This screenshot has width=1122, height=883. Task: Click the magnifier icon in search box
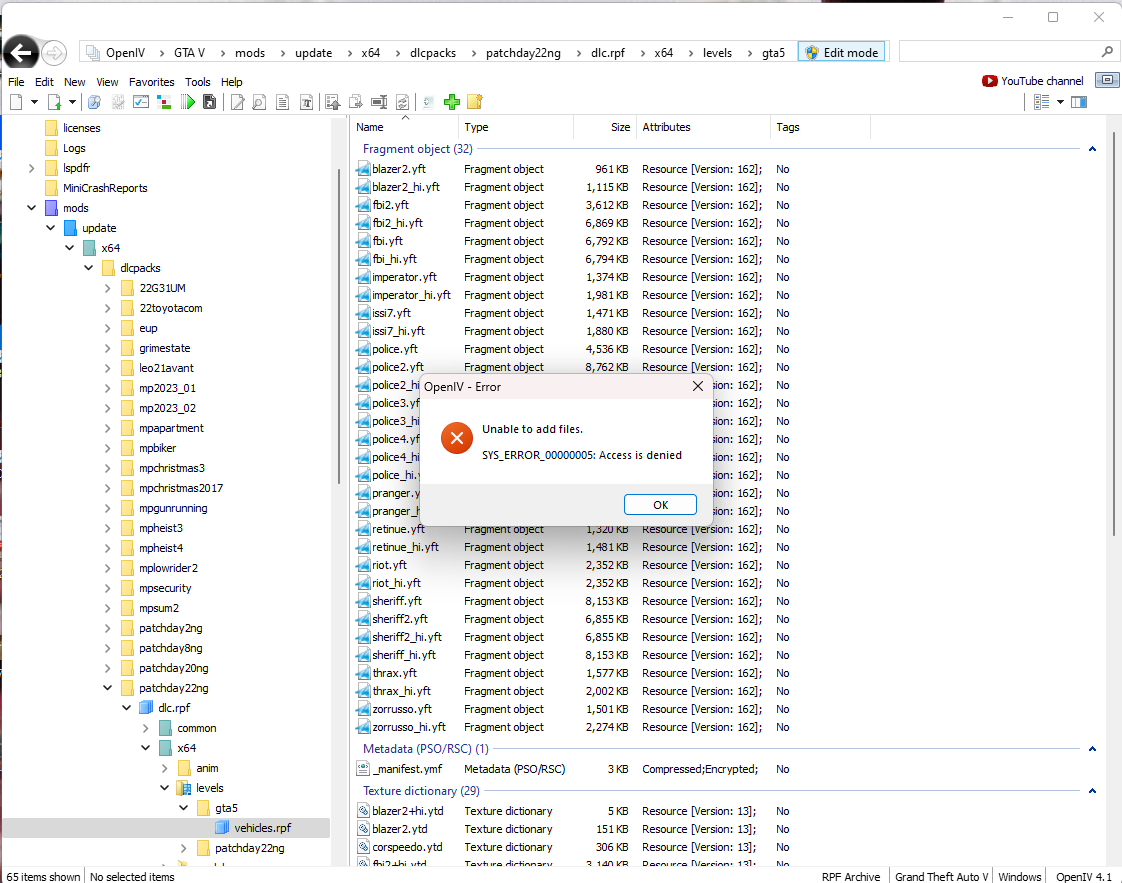1107,52
